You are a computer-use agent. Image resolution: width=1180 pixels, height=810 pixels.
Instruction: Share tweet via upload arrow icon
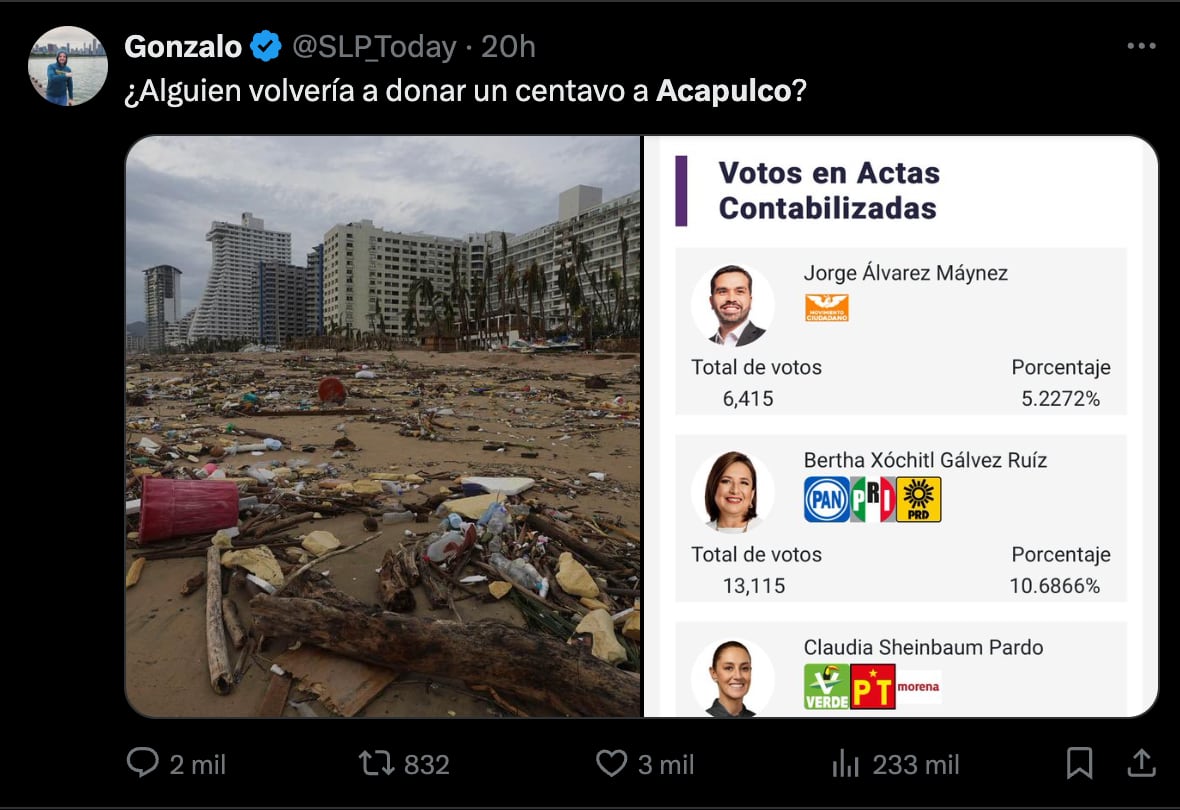point(1142,763)
